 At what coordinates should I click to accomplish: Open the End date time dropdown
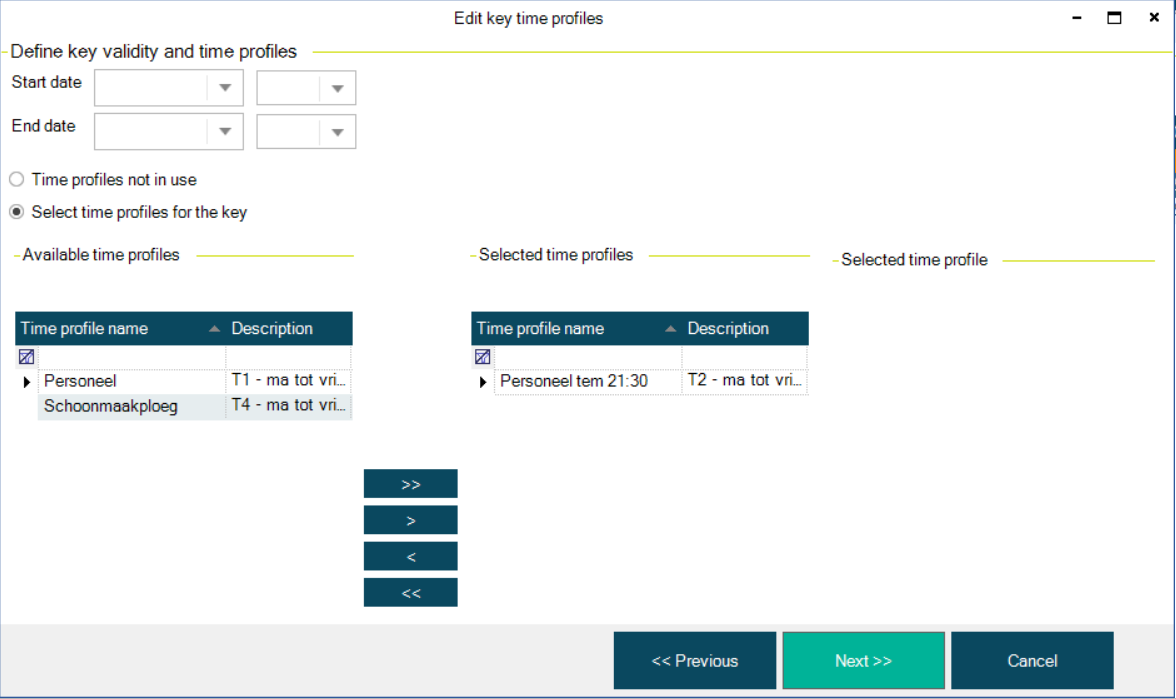coord(337,132)
